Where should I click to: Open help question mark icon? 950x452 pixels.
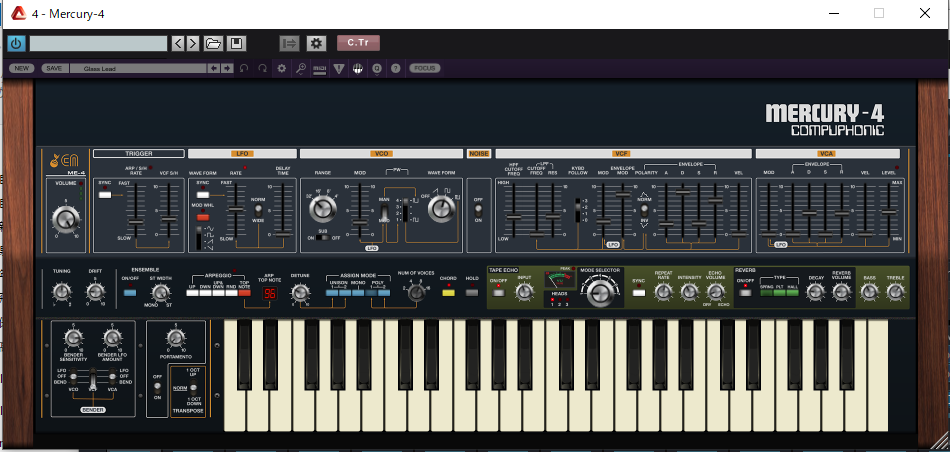396,68
